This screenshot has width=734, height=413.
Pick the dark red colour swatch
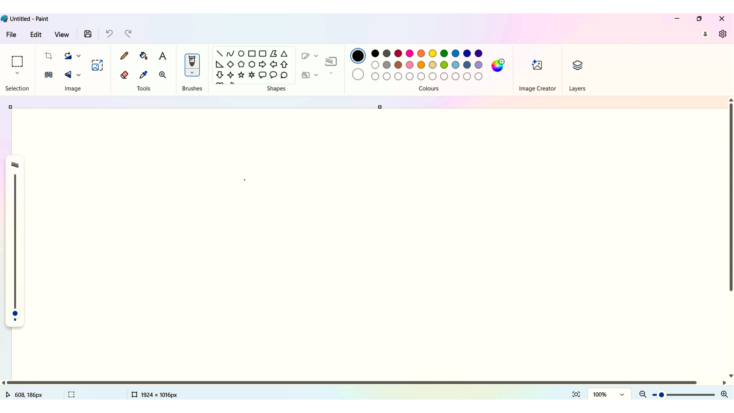tap(398, 53)
